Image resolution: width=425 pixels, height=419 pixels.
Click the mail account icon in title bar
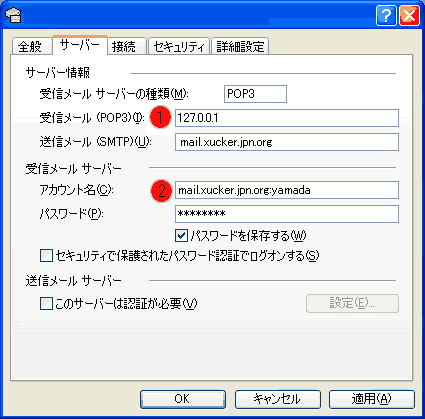(x=13, y=15)
